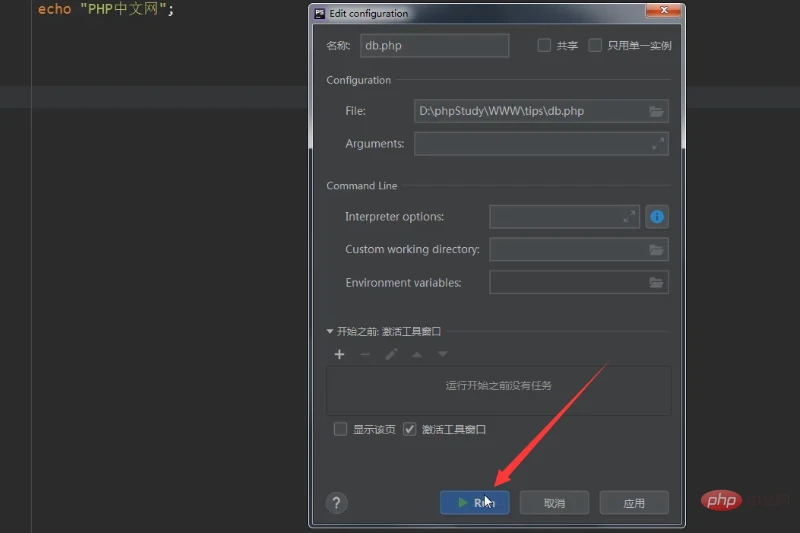Viewport: 800px width, 533px height.
Task: Focus the Arguments input field
Action: point(541,144)
